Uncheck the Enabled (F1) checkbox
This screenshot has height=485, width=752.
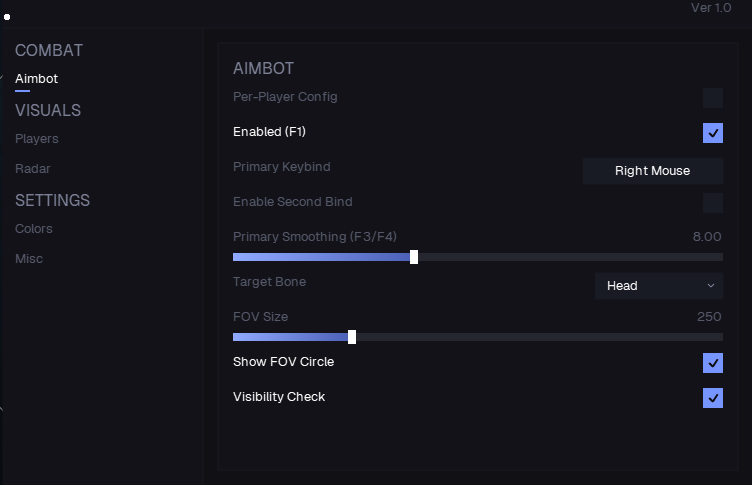tap(713, 132)
